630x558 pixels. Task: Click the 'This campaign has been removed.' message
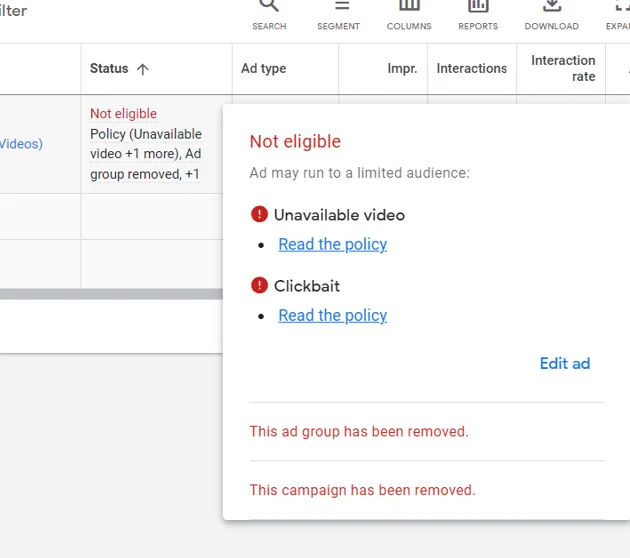point(362,490)
